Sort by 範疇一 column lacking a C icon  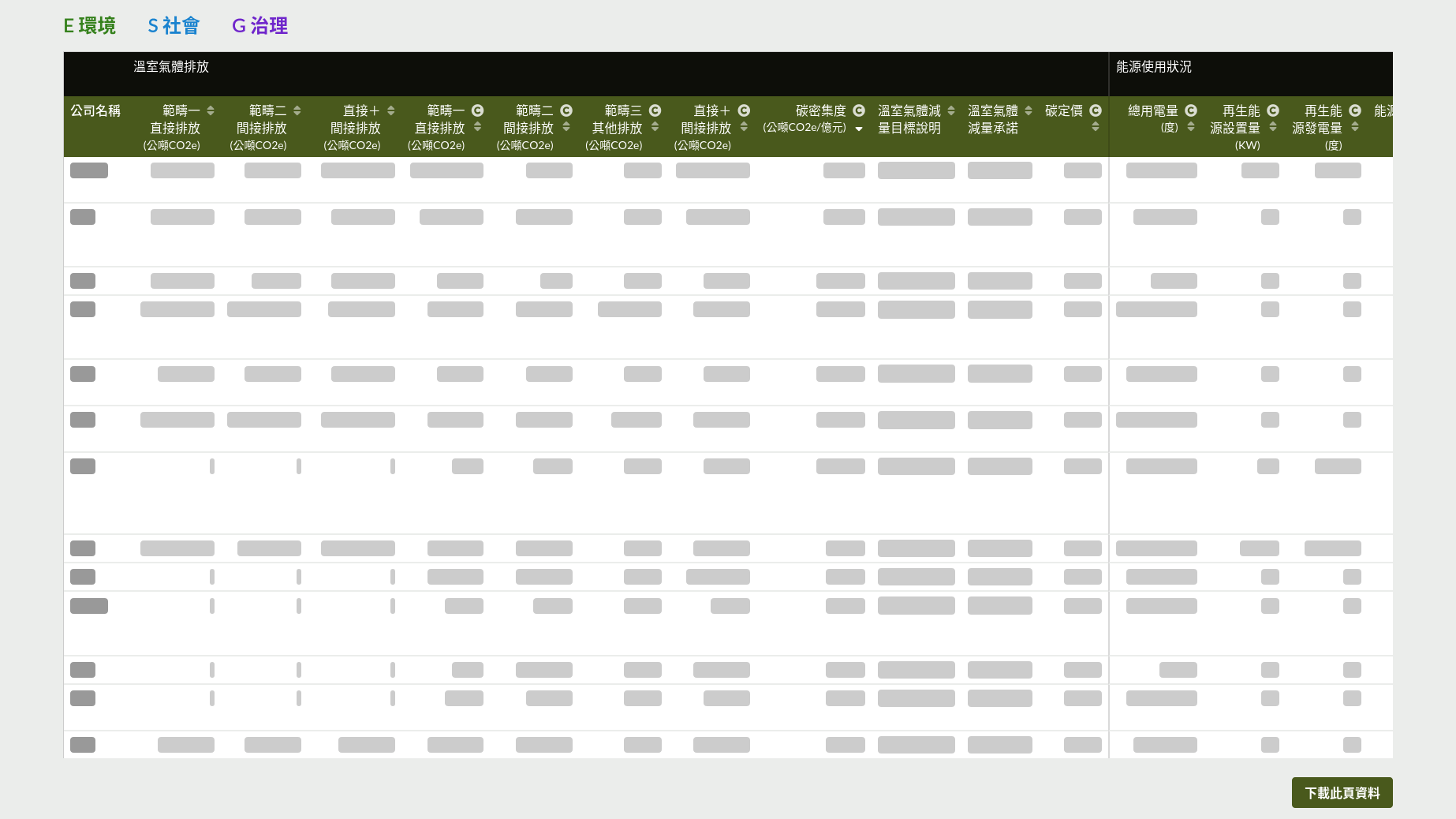[x=211, y=110]
